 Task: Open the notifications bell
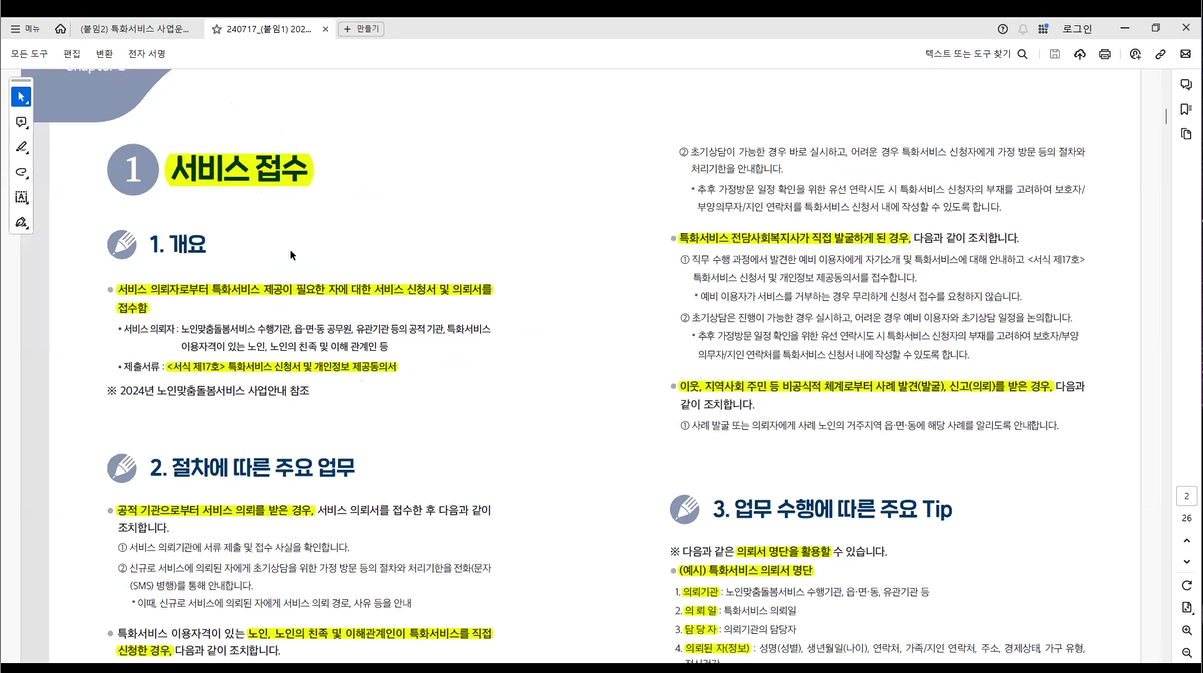click(x=1023, y=29)
